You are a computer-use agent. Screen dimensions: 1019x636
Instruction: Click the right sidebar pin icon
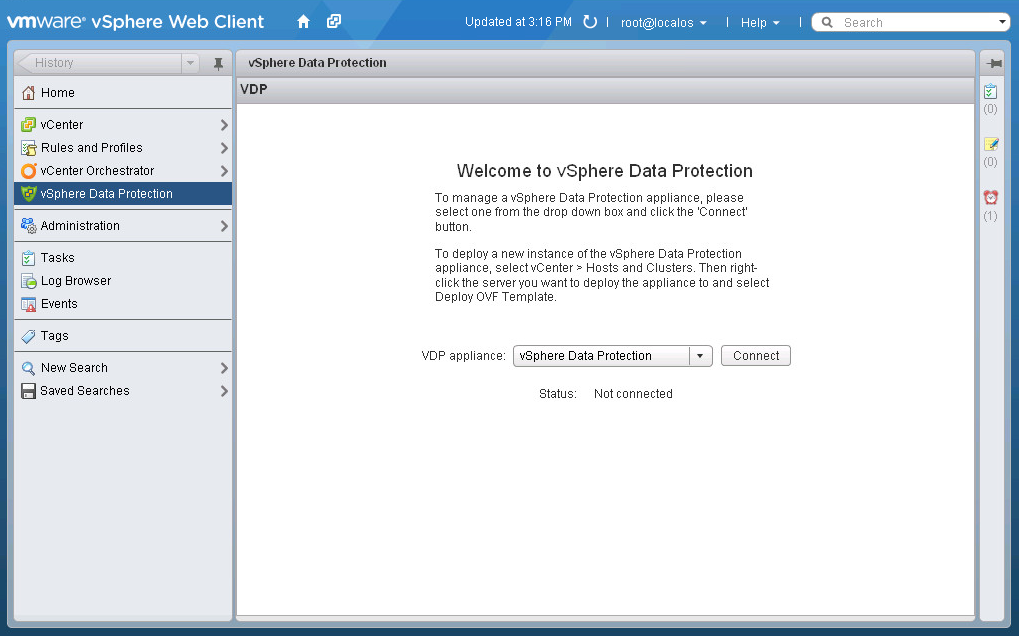point(994,63)
